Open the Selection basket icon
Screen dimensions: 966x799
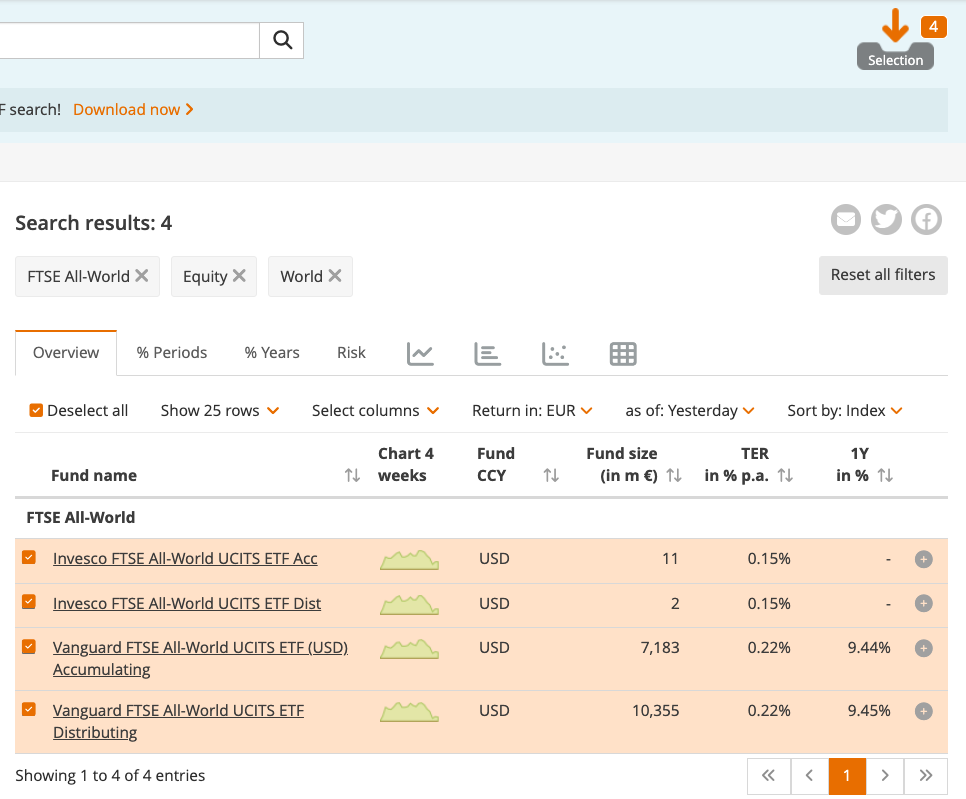pyautogui.click(x=895, y=42)
